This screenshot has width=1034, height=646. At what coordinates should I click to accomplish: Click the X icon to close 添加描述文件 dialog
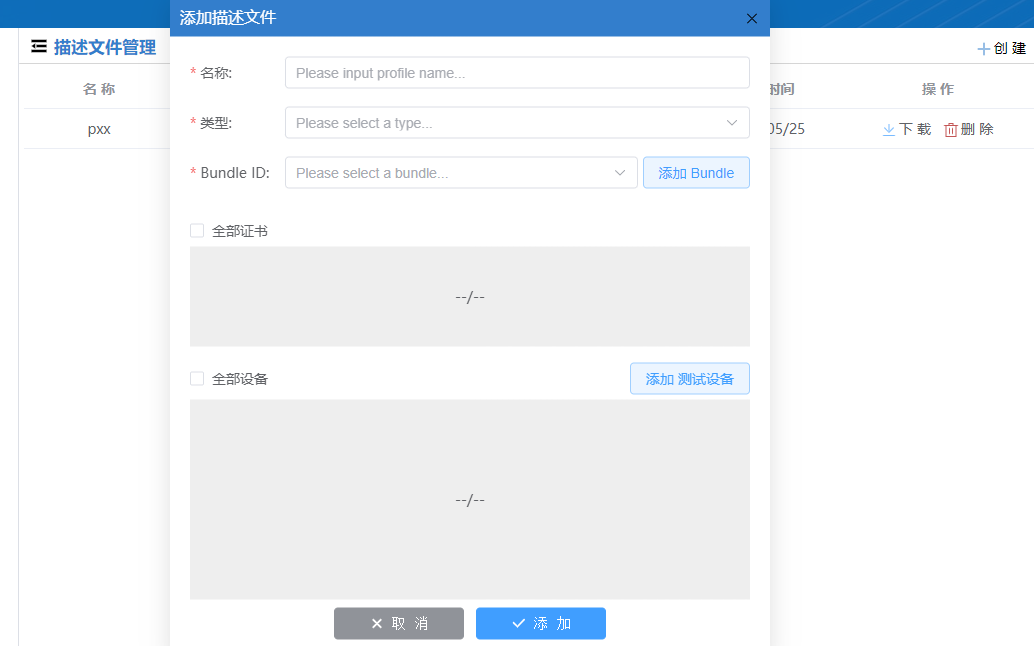pos(752,18)
